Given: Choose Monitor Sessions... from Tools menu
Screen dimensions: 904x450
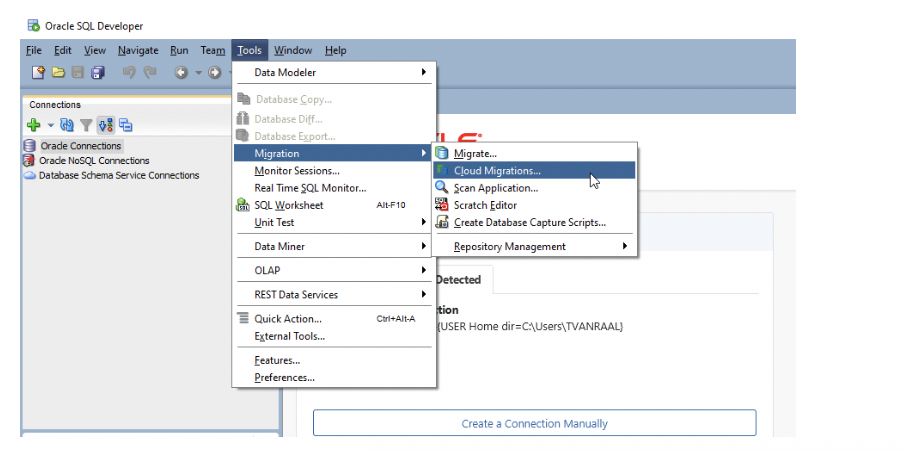Looking at the screenshot, I should 334,171.
